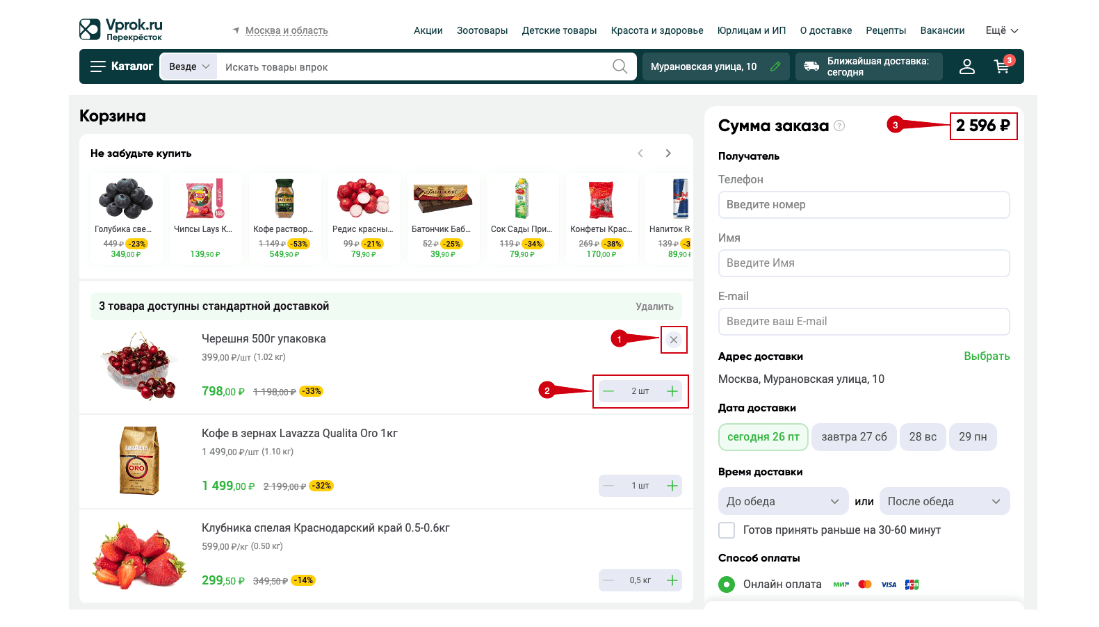
Task: Increase Lavazza coffee quantity with plus
Action: [x=672, y=486]
